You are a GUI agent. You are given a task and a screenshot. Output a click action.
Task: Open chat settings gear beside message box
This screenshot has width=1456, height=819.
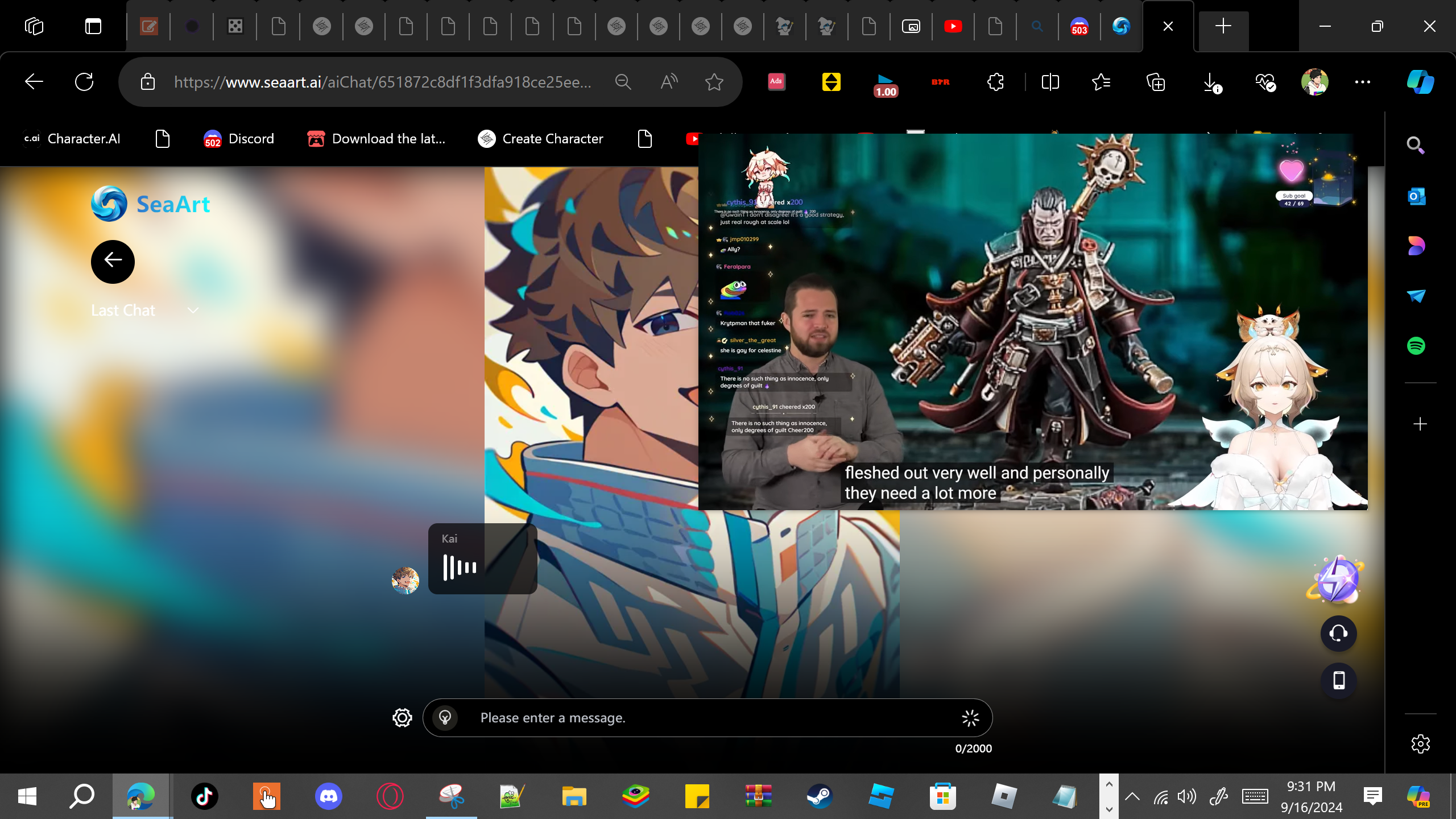(x=402, y=718)
